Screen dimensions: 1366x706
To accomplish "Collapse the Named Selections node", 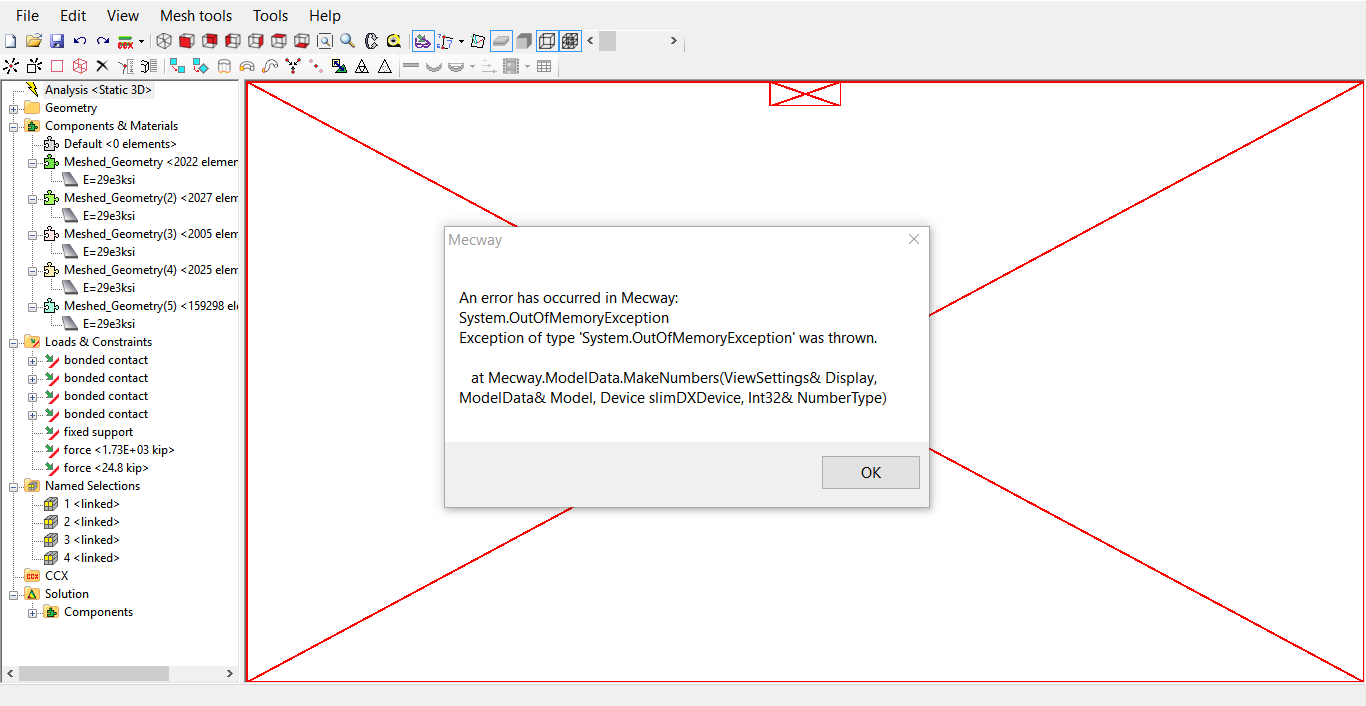I will point(14,486).
